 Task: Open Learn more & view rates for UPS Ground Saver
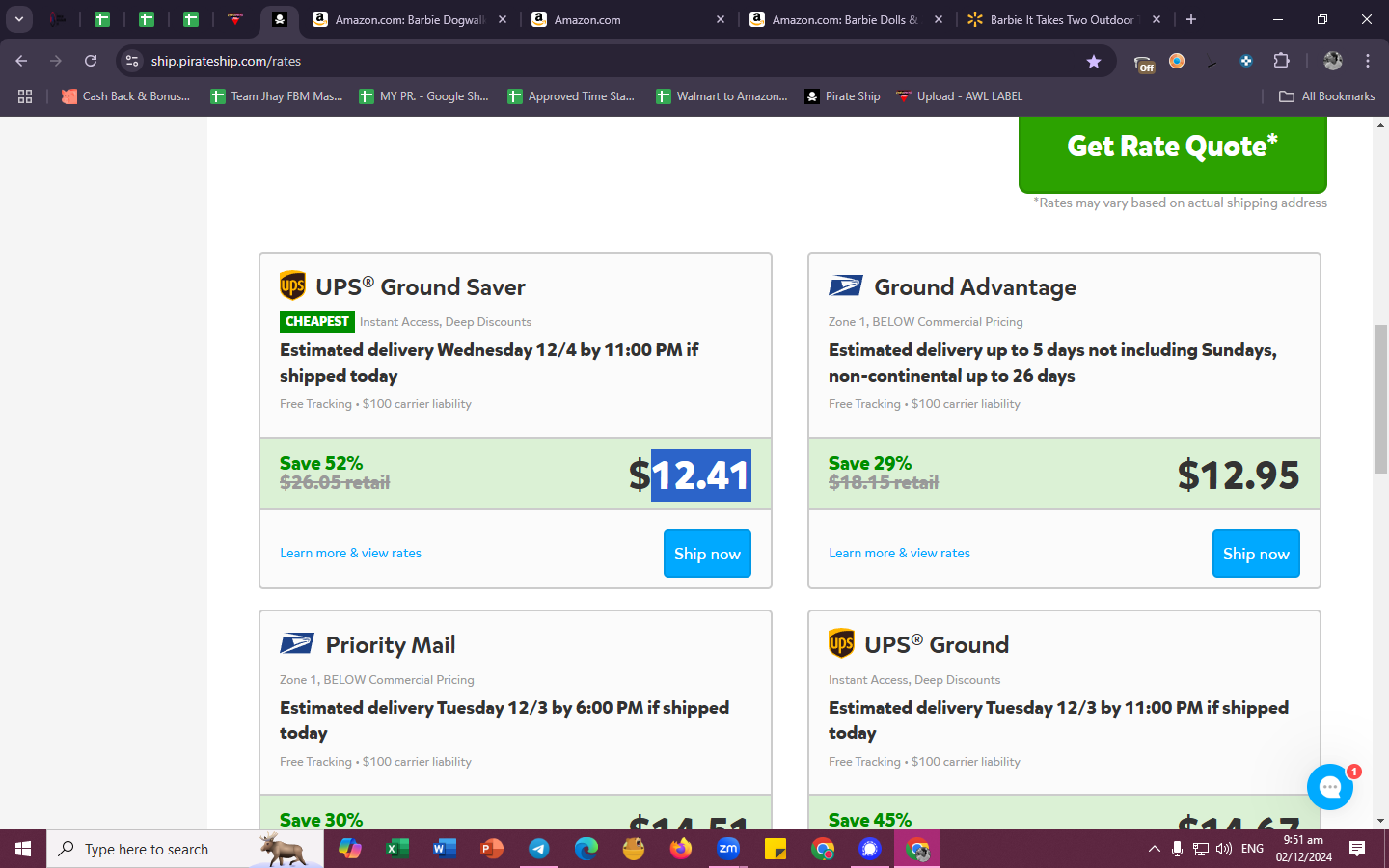350,553
